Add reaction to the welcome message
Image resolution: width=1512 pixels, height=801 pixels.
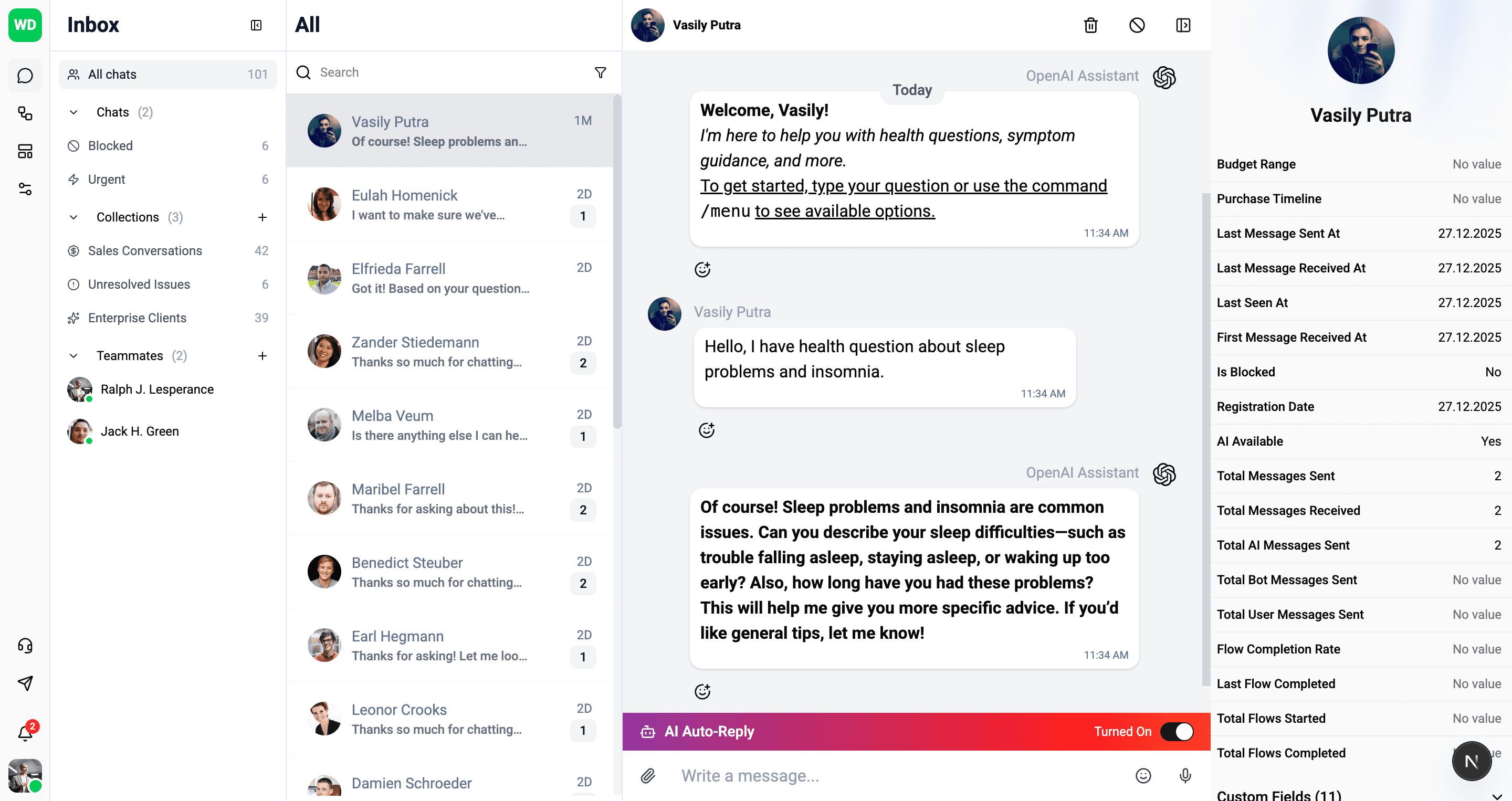pos(702,269)
